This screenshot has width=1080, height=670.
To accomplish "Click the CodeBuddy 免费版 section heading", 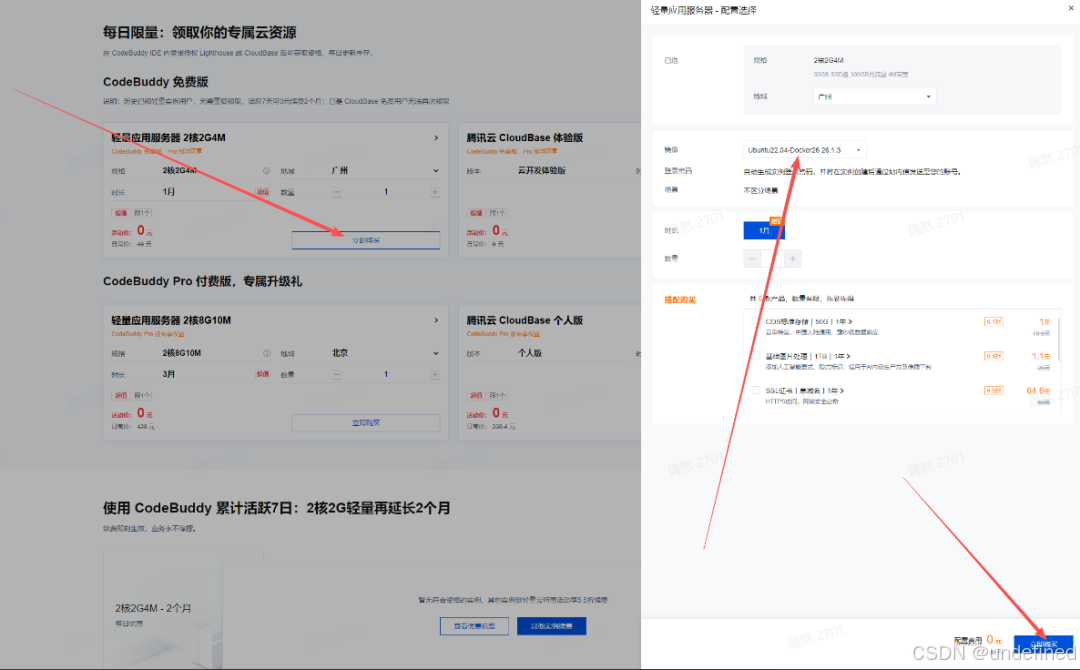I will coord(156,82).
